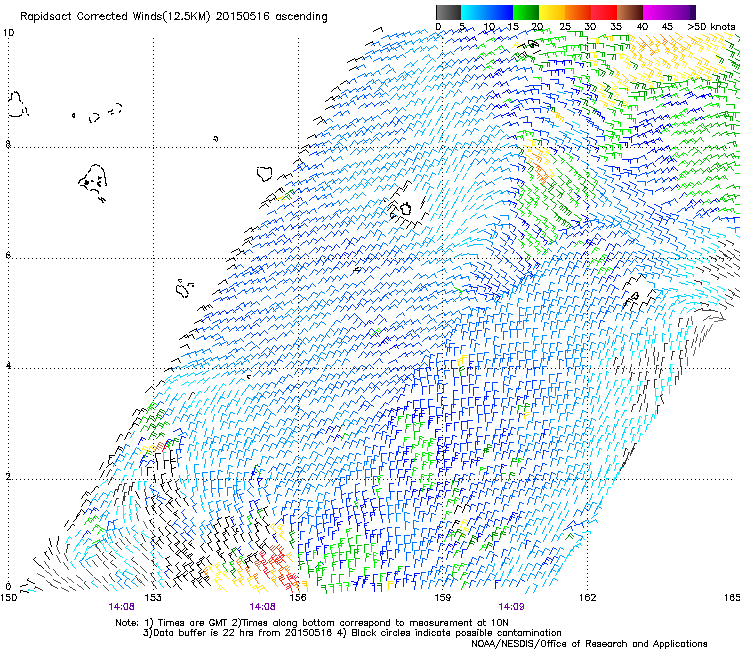Click the legend label '20'
This screenshot has height=650, width=740.
(538, 27)
